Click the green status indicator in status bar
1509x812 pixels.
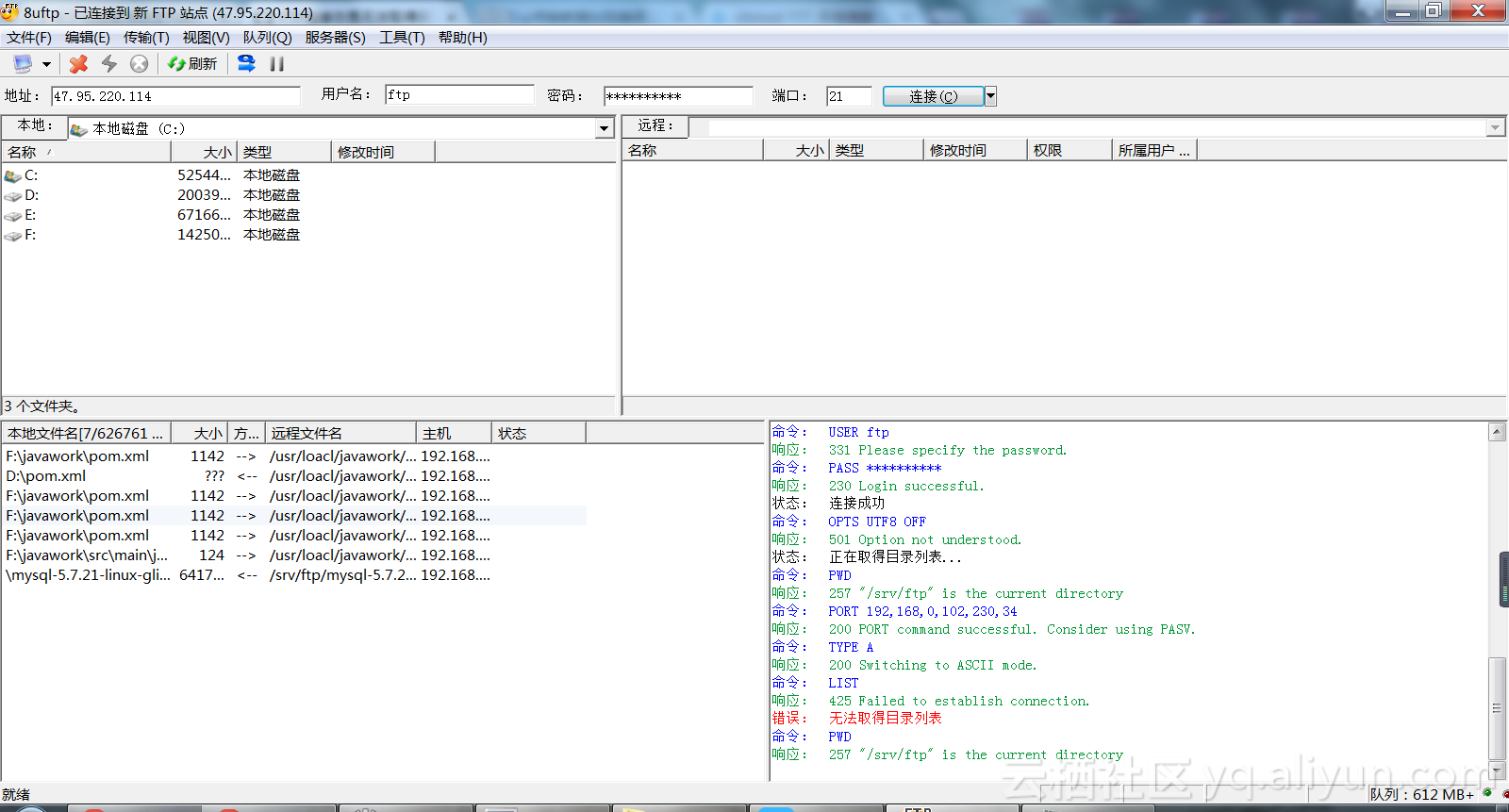[x=1487, y=793]
